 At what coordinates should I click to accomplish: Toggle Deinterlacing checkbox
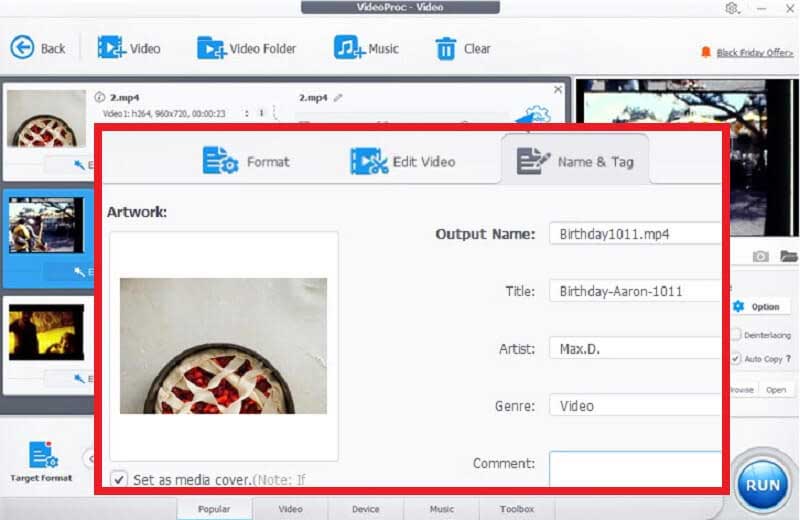(x=736, y=334)
